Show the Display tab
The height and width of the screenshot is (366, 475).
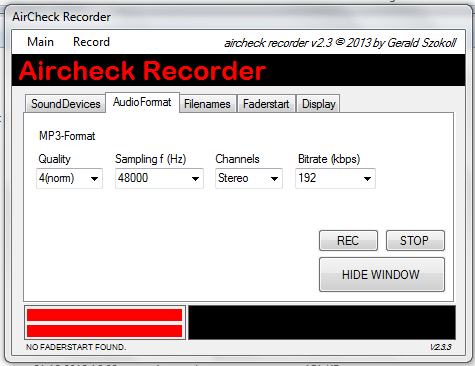(x=318, y=104)
